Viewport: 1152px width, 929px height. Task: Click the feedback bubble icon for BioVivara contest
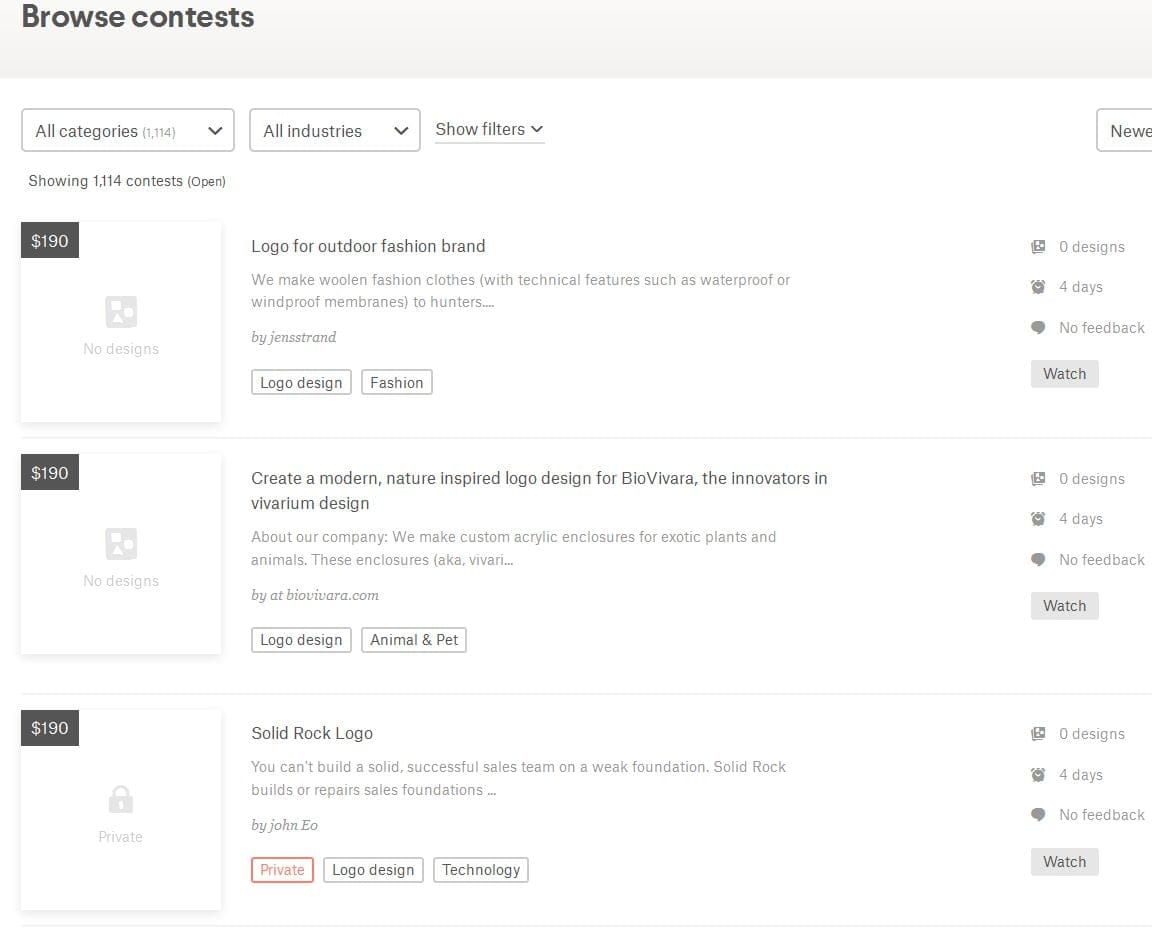(x=1038, y=559)
